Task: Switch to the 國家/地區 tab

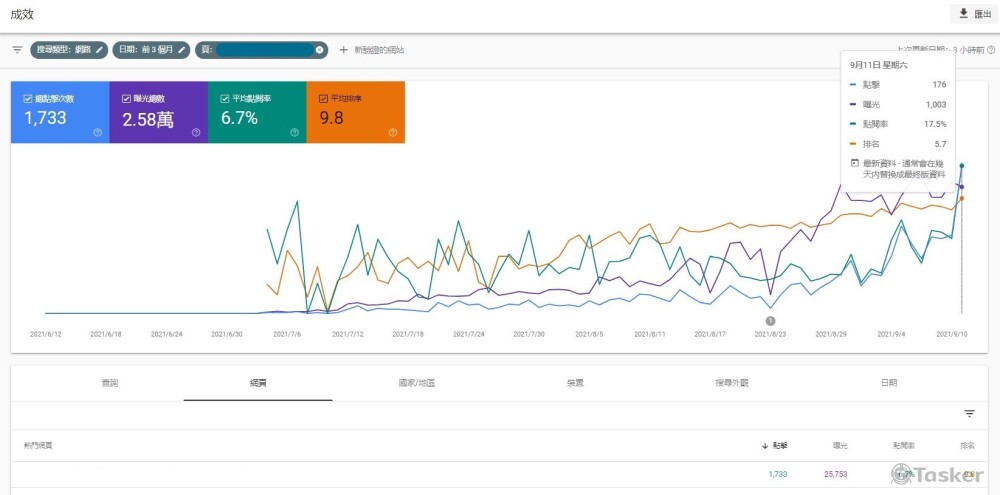Action: 417,383
